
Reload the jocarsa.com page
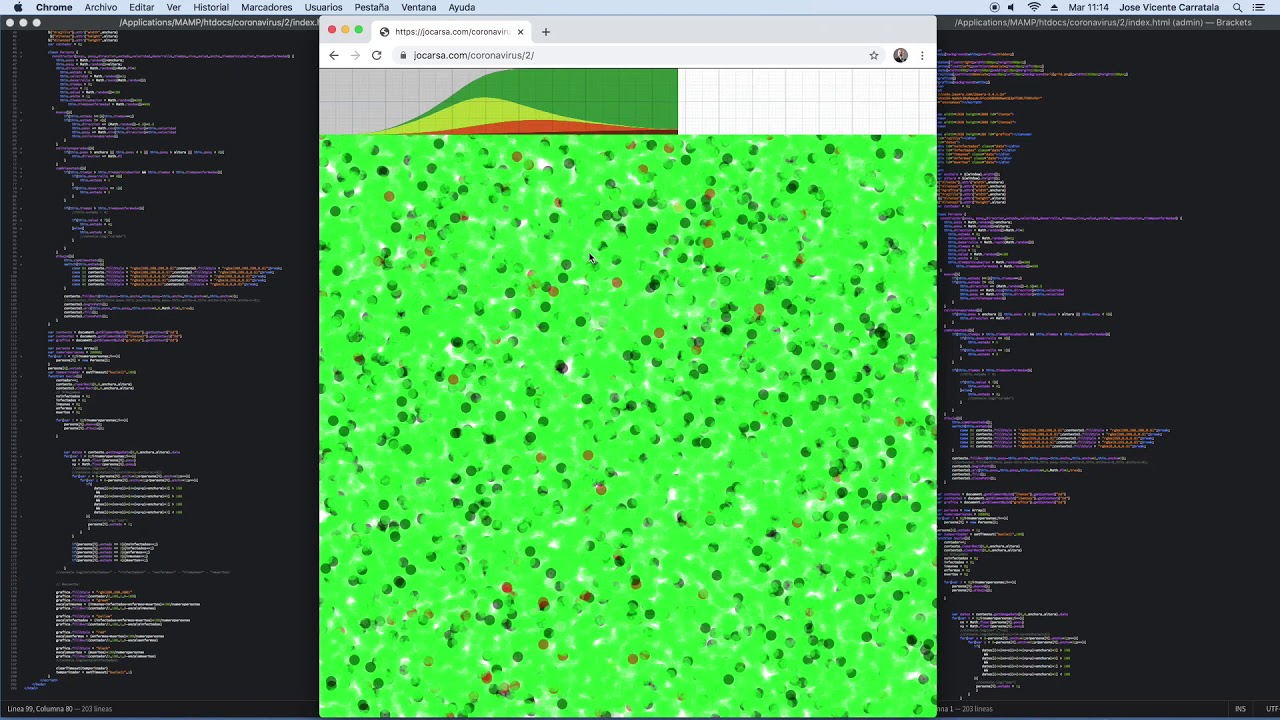pyautogui.click(x=377, y=55)
